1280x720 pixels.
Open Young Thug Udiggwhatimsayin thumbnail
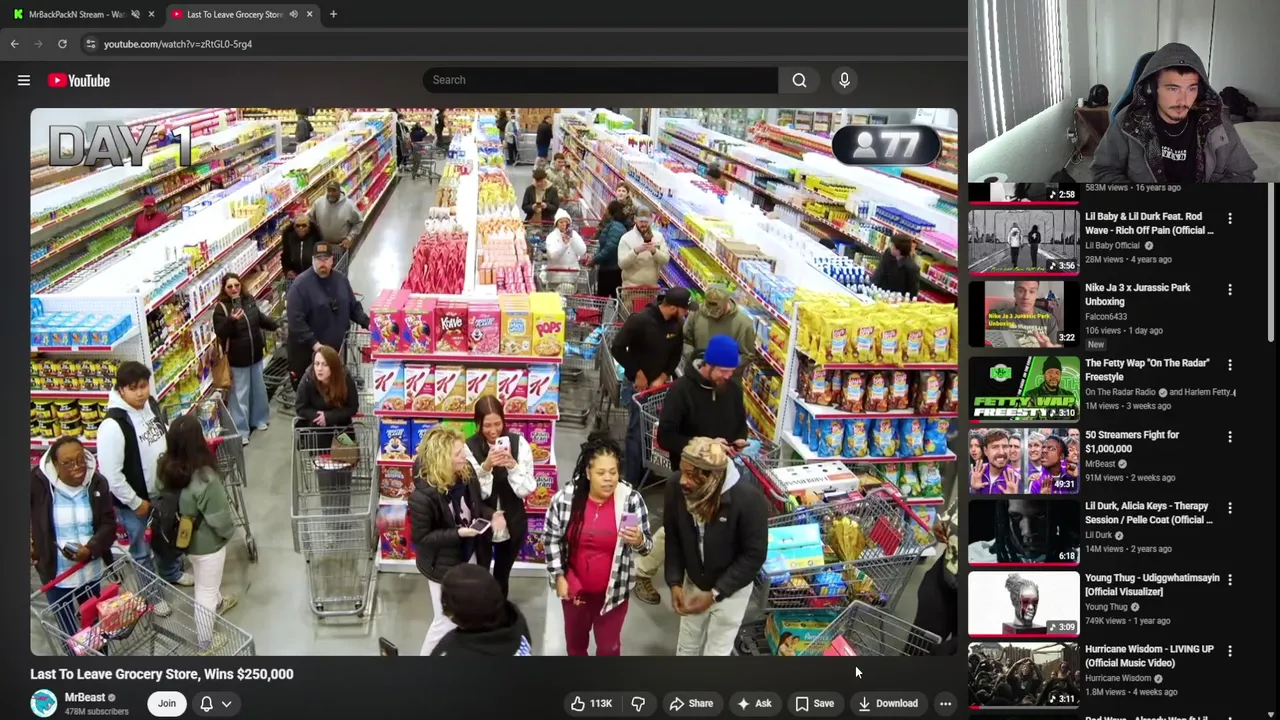pos(1024,603)
